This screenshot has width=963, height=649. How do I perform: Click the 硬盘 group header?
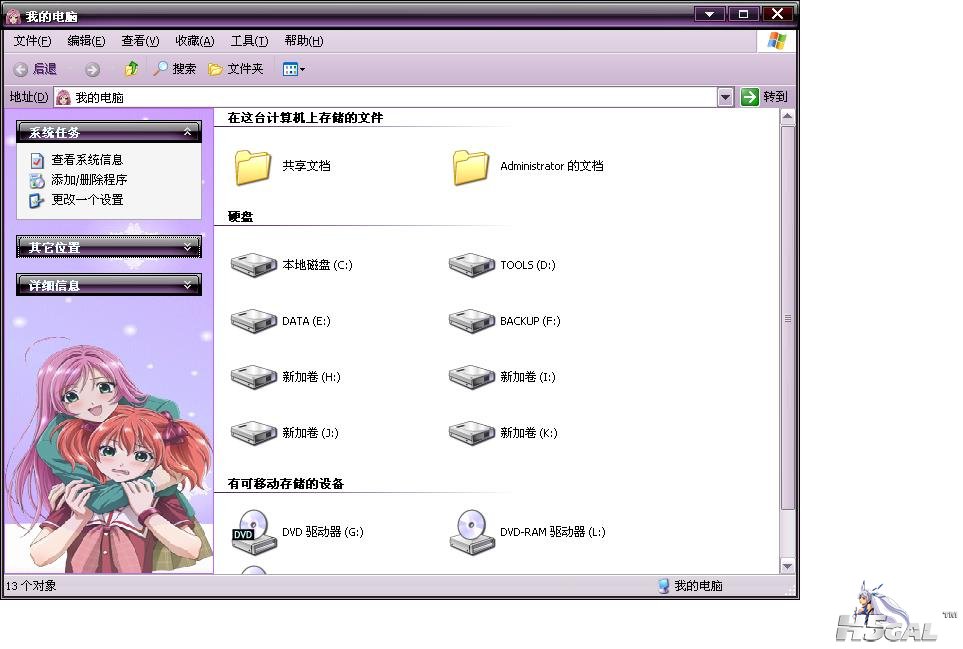click(x=240, y=217)
